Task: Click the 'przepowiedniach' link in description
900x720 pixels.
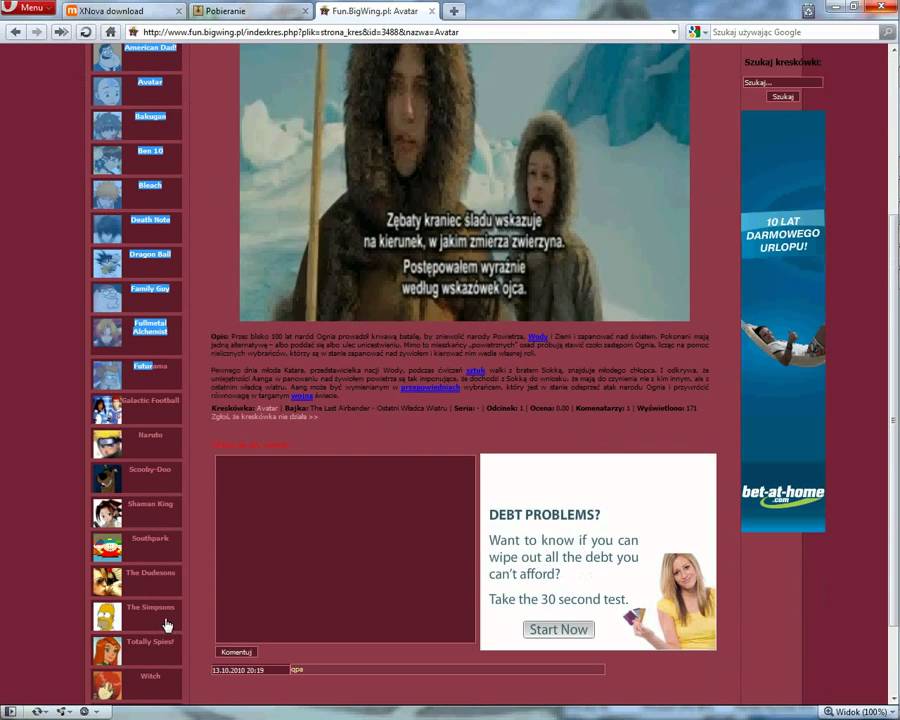Action: [x=430, y=388]
